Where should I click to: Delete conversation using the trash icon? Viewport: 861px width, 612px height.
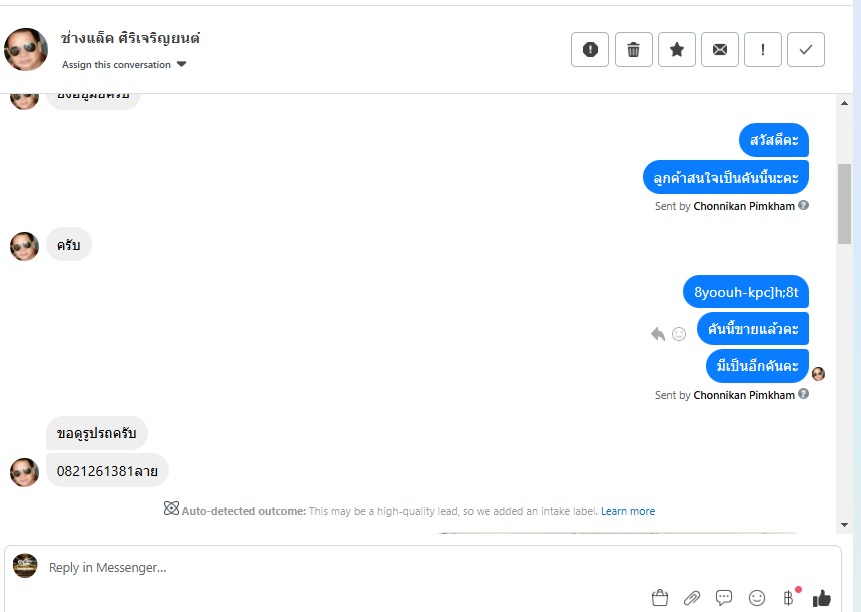(x=633, y=49)
